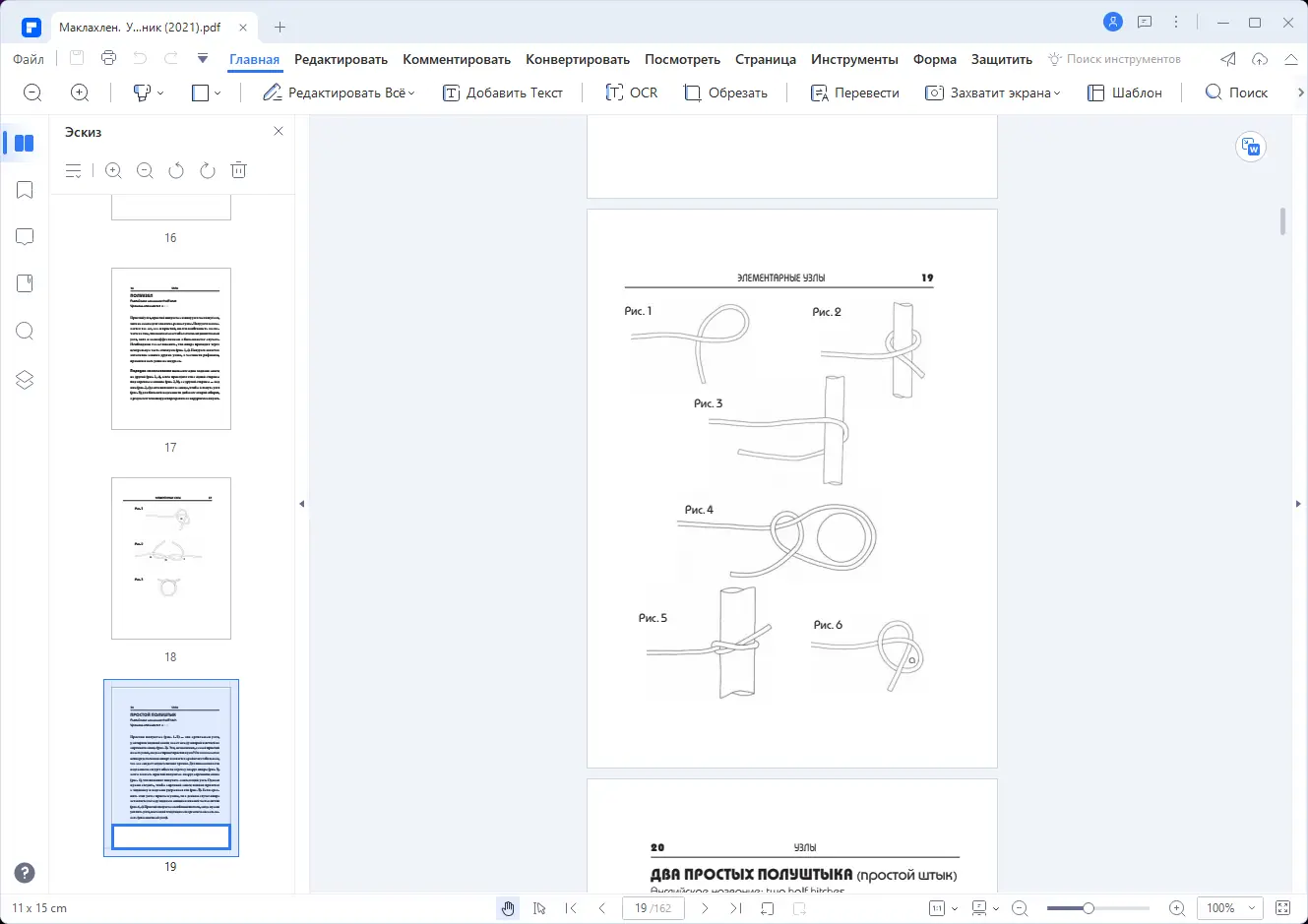Click the toolbar zoom in magnifier
This screenshot has height=924, width=1308.
pos(80,92)
